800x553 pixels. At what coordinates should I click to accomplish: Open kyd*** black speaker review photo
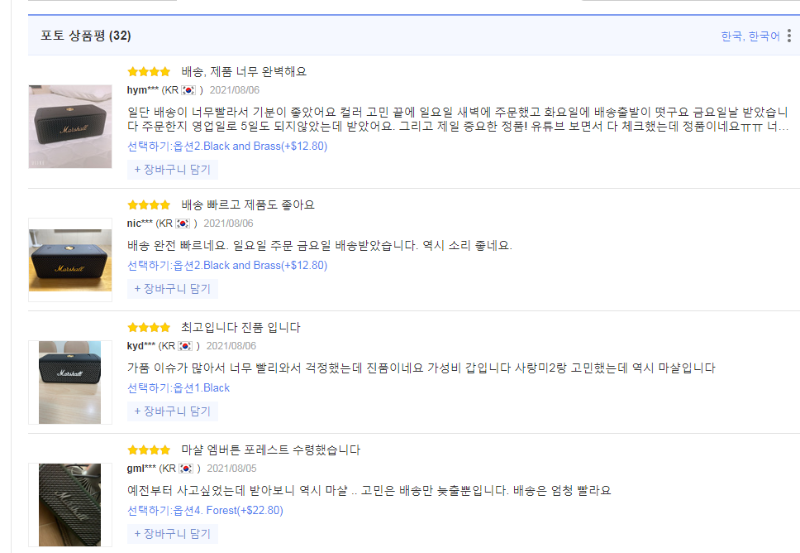[x=70, y=382]
